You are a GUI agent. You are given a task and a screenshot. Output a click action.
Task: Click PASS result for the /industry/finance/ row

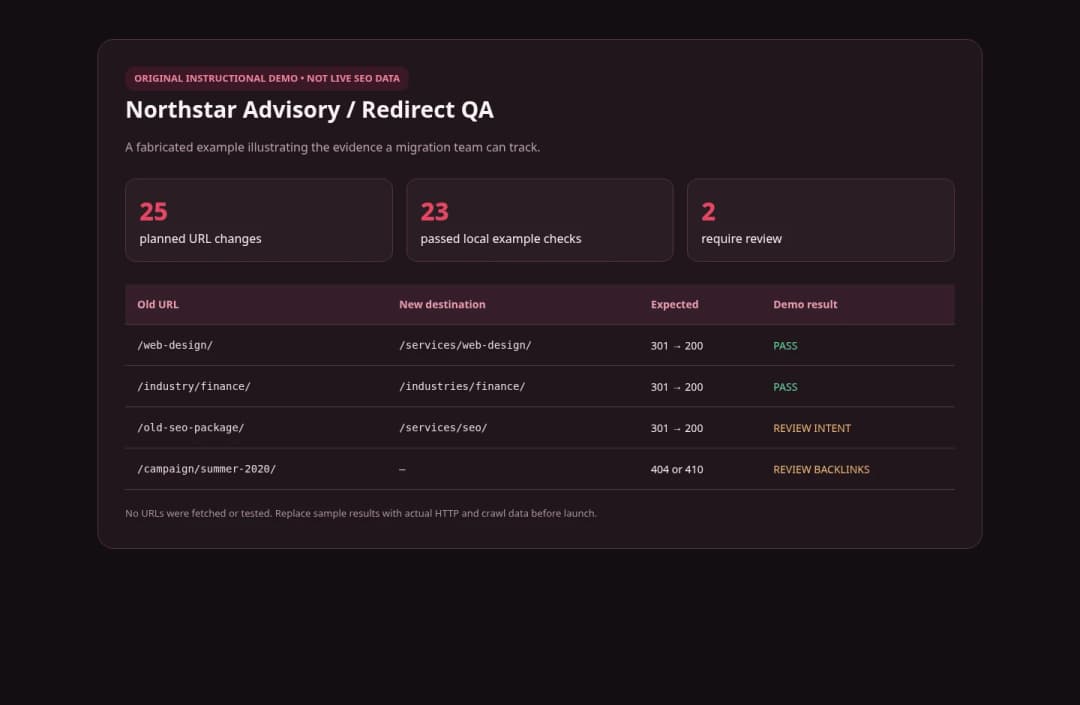(785, 387)
